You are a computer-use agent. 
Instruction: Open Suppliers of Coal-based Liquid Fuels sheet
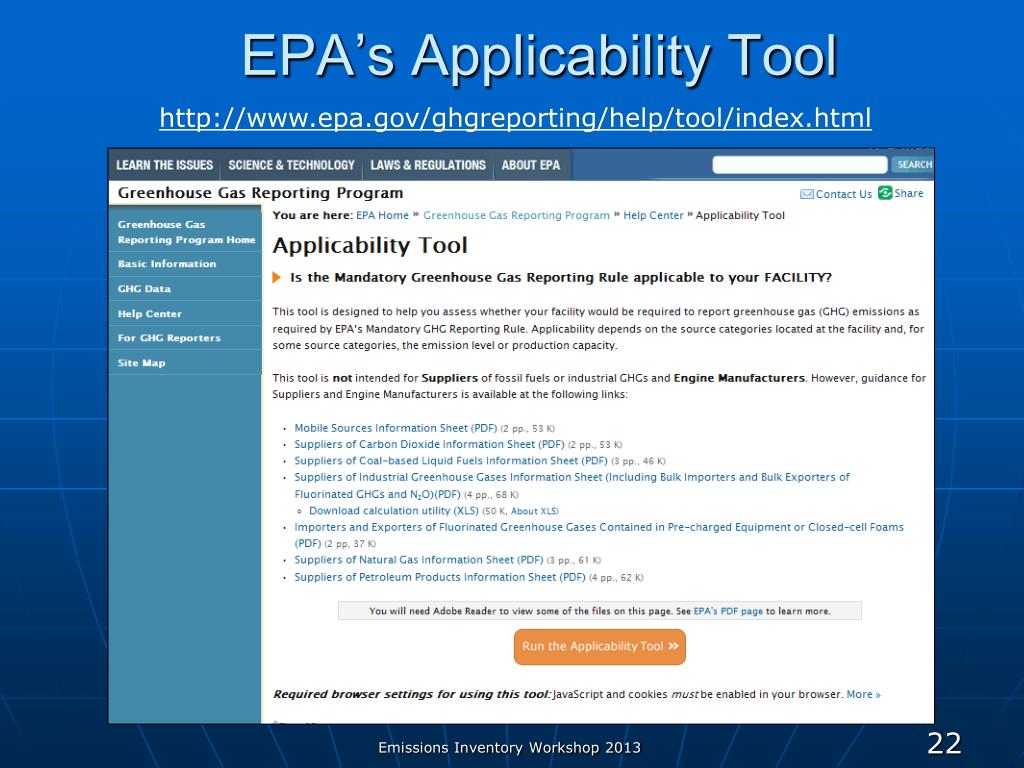pyautogui.click(x=451, y=461)
